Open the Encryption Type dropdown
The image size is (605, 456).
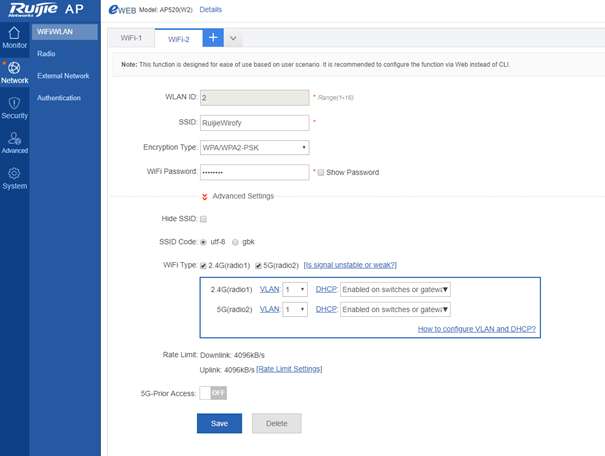pyautogui.click(x=254, y=147)
